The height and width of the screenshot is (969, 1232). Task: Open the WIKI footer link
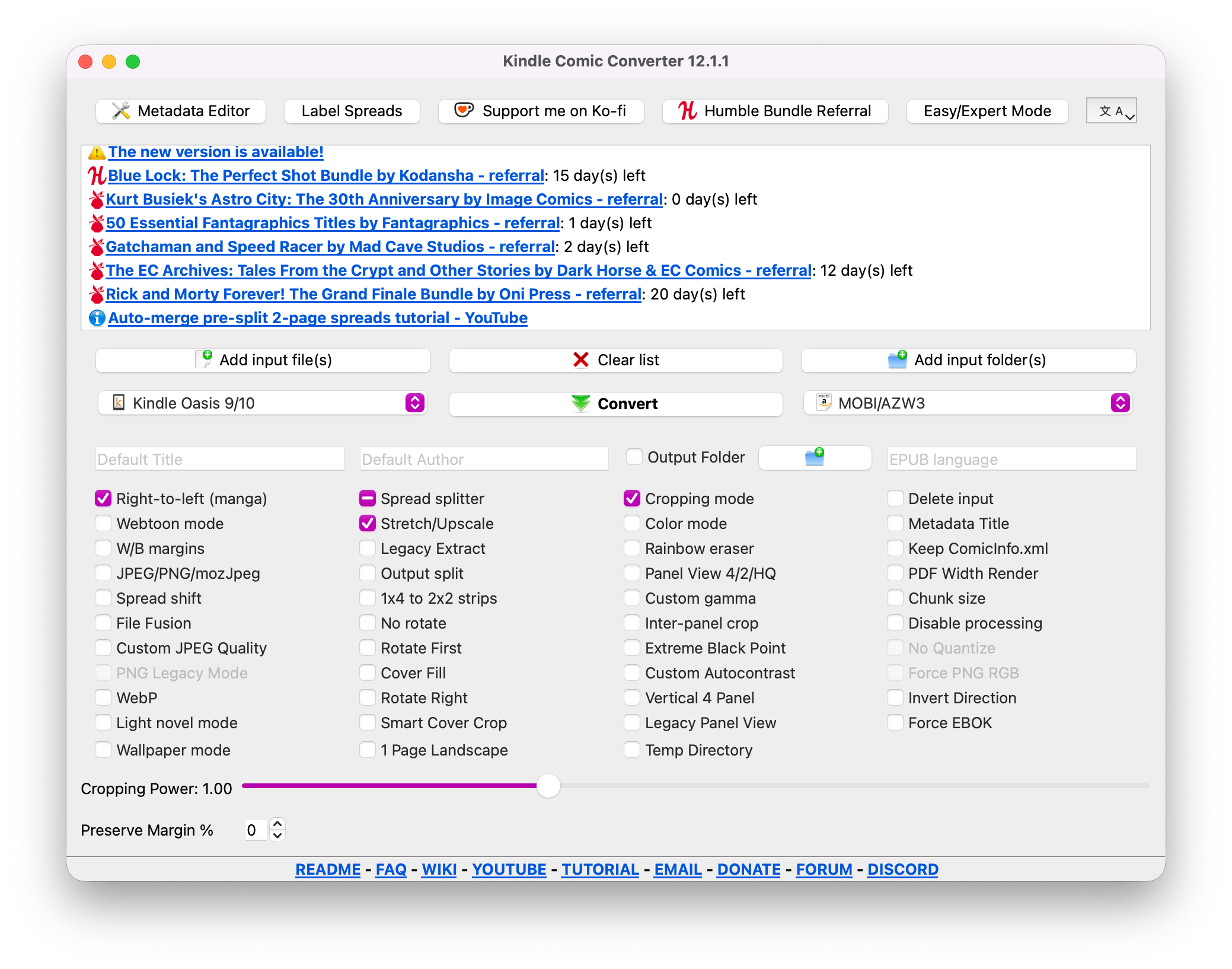(x=439, y=869)
